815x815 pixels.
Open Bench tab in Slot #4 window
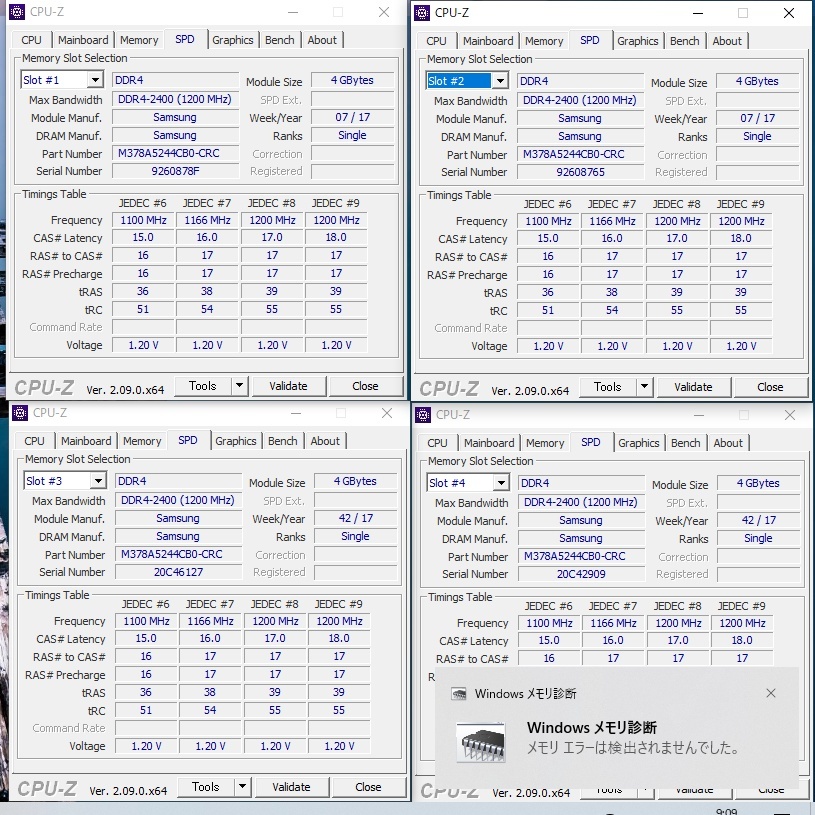pos(686,443)
